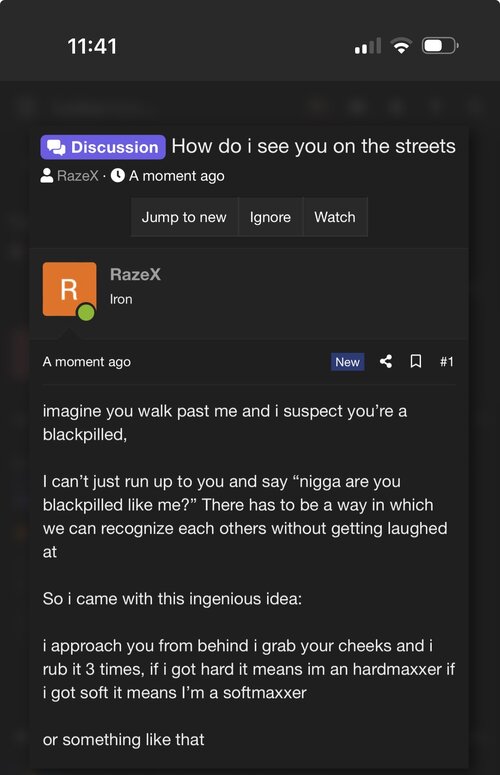Share post using the share icon
Screen dimensions: 500x775
(386, 361)
